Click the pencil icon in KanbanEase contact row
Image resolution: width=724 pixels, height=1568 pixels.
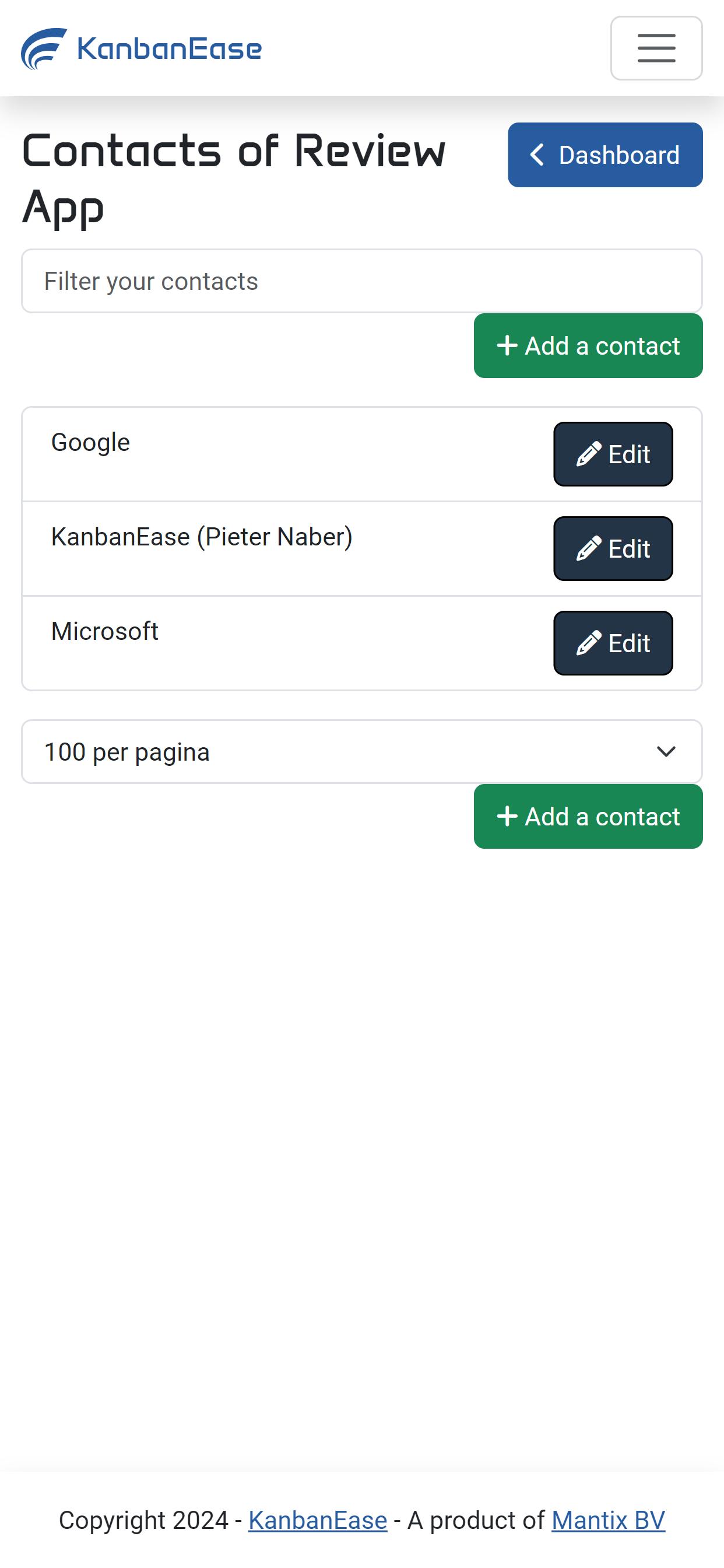(588, 548)
